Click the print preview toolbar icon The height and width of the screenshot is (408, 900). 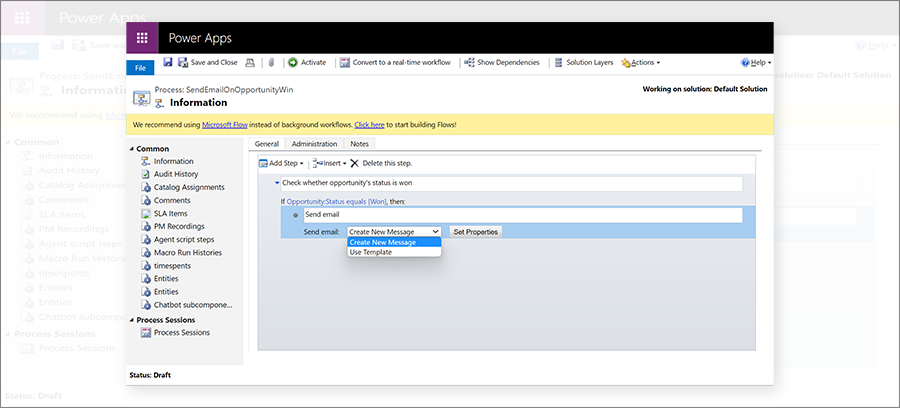coord(250,63)
